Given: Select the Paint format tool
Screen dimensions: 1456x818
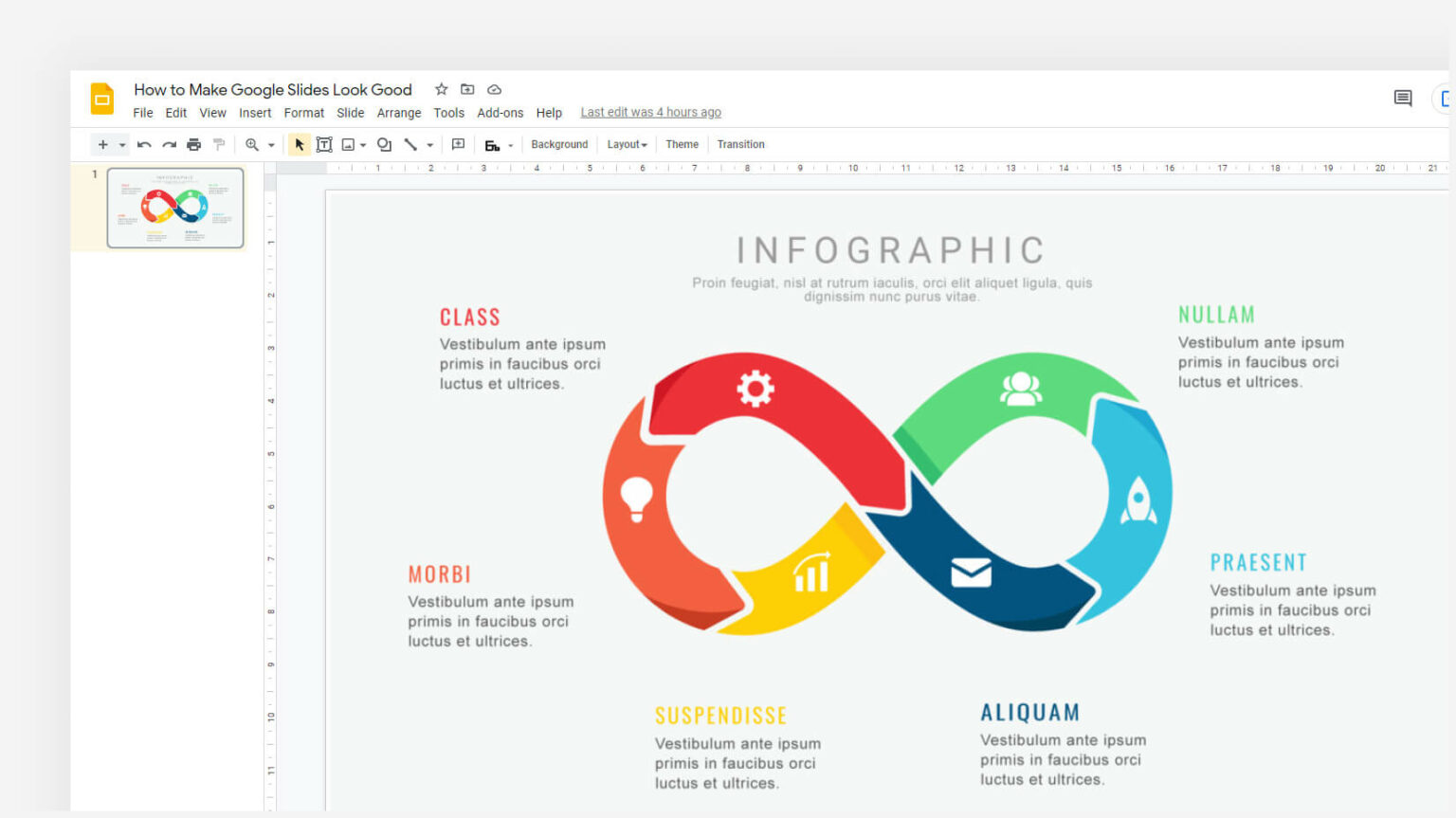Looking at the screenshot, I should click(218, 144).
